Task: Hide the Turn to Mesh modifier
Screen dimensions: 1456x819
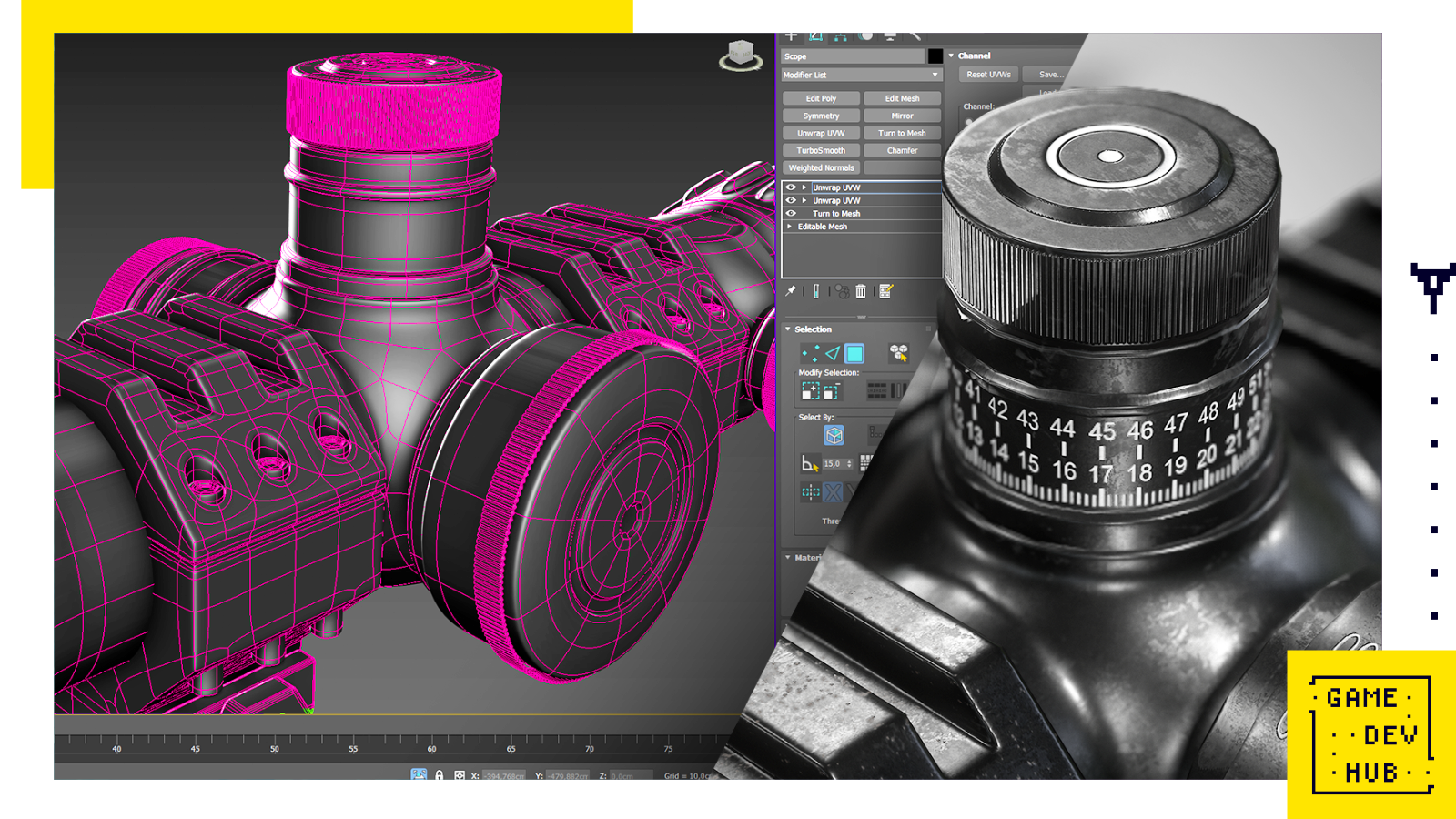Action: [791, 214]
